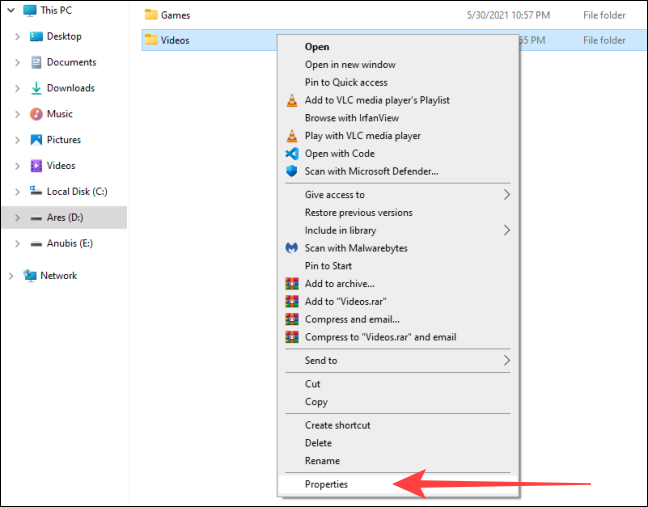
Task: Choose Pin to Quick access
Action: (x=345, y=82)
